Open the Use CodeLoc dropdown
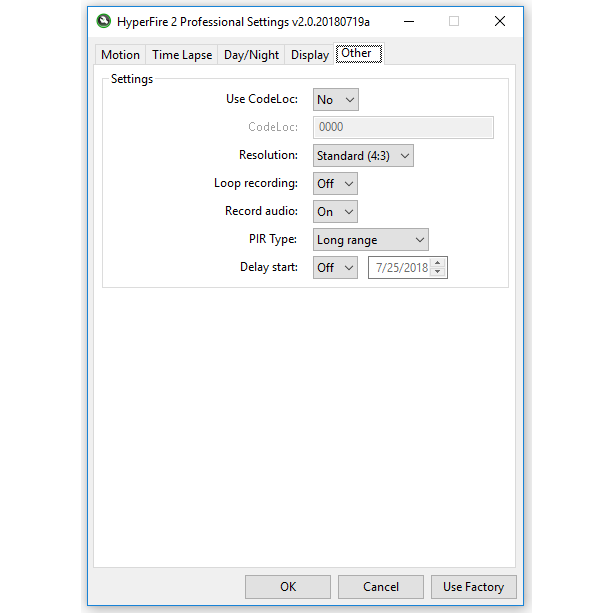This screenshot has height=613, width=613. point(335,100)
